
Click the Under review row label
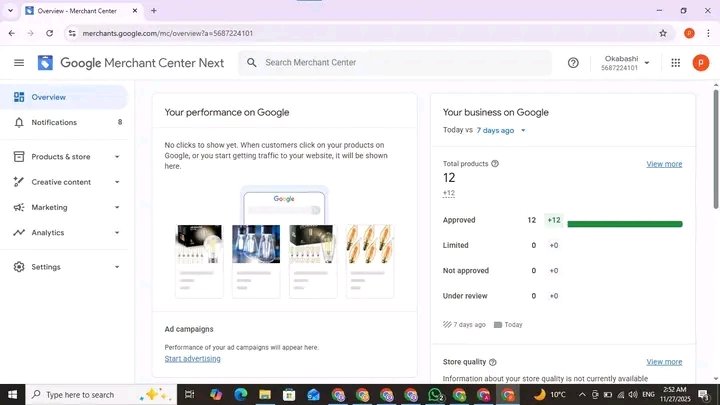(465, 296)
